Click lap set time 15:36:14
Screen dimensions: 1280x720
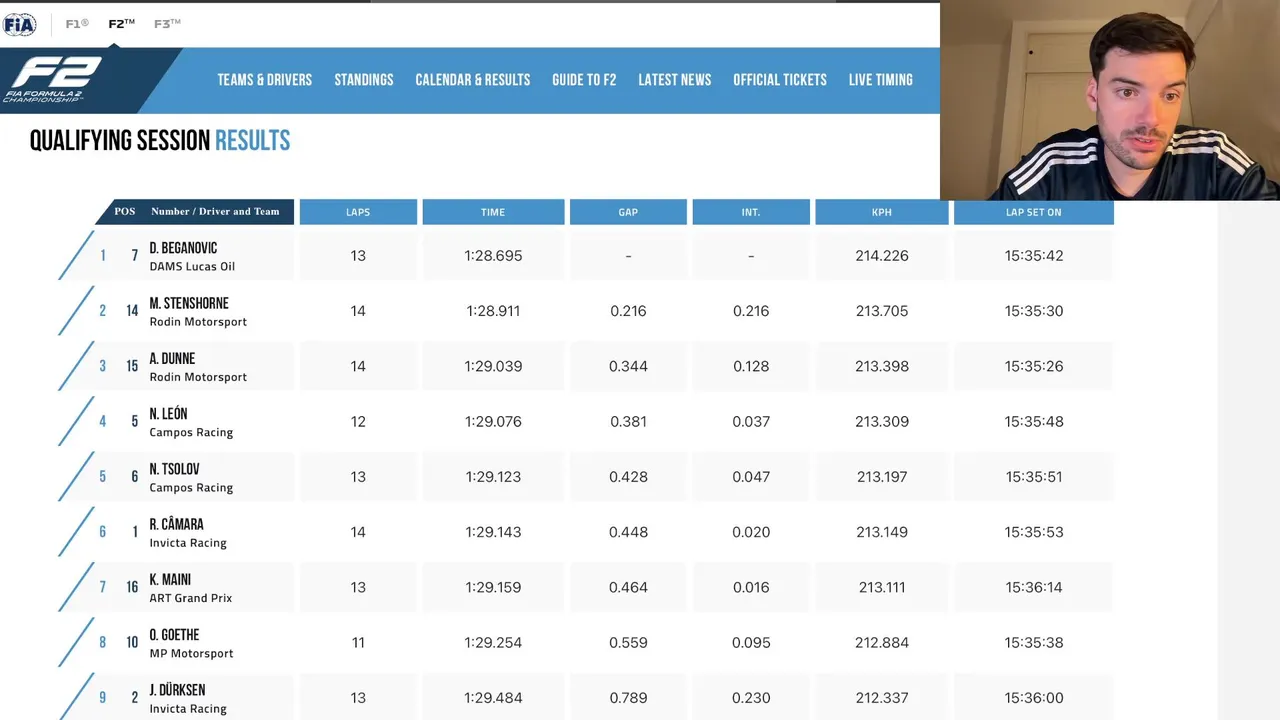(x=1034, y=587)
